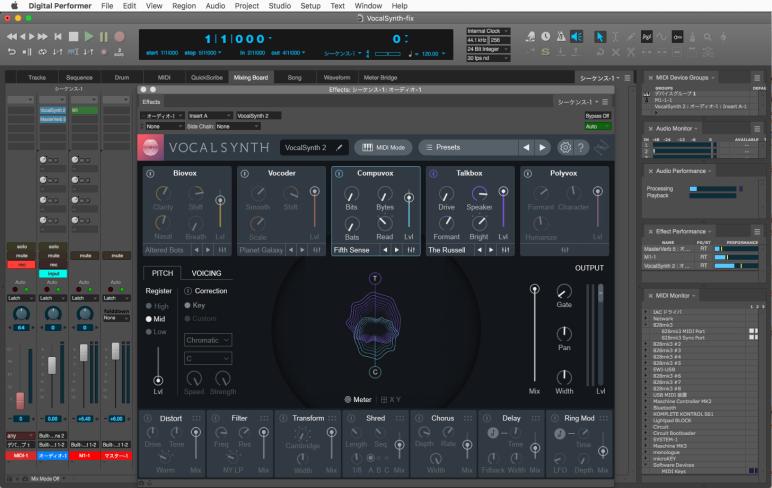This screenshot has width=772, height=488.
Task: Toggle Talkbox module power button
Action: pyautogui.click(x=433, y=173)
